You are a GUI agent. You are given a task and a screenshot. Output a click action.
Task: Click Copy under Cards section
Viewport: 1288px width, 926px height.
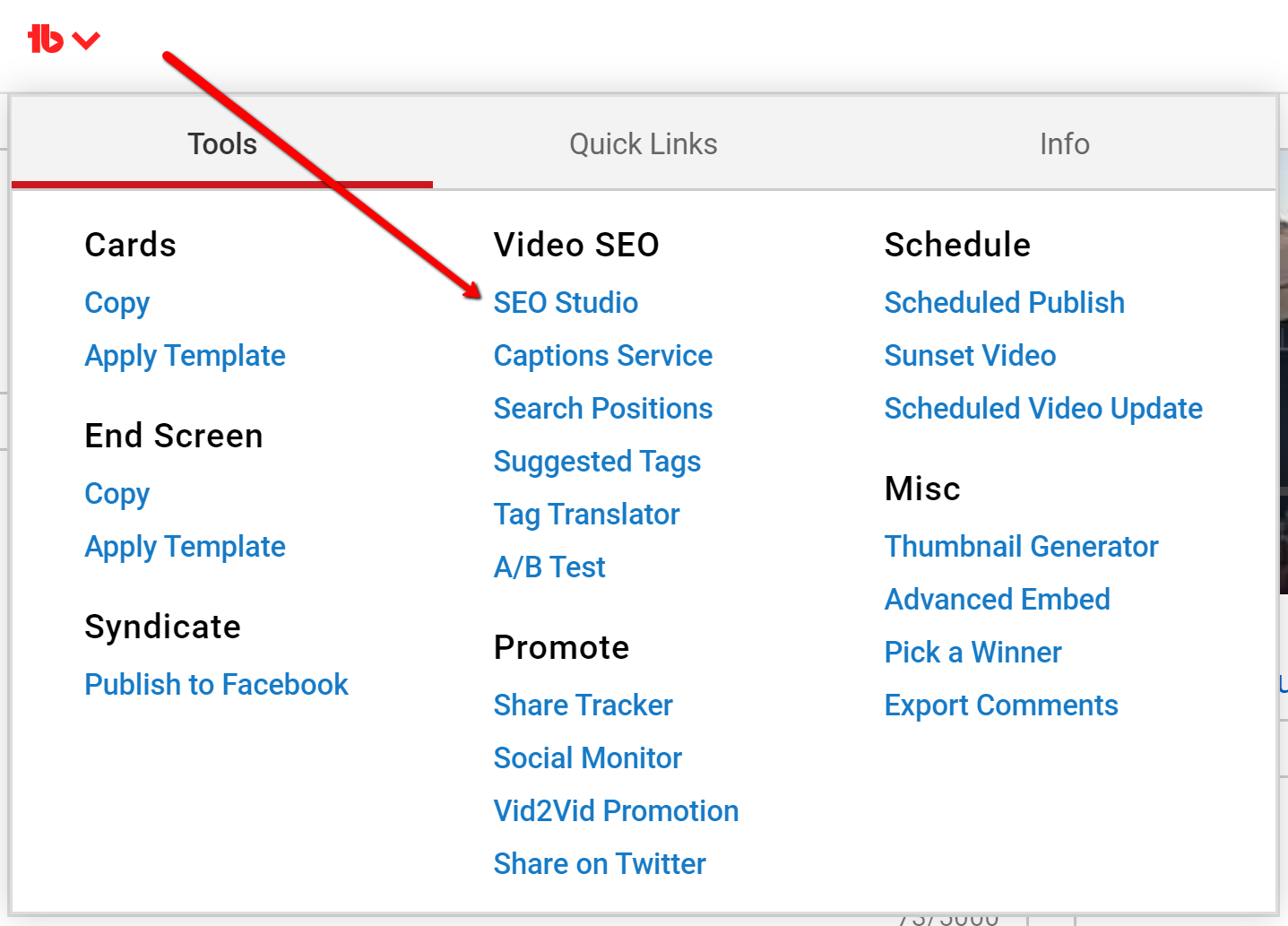(x=117, y=303)
